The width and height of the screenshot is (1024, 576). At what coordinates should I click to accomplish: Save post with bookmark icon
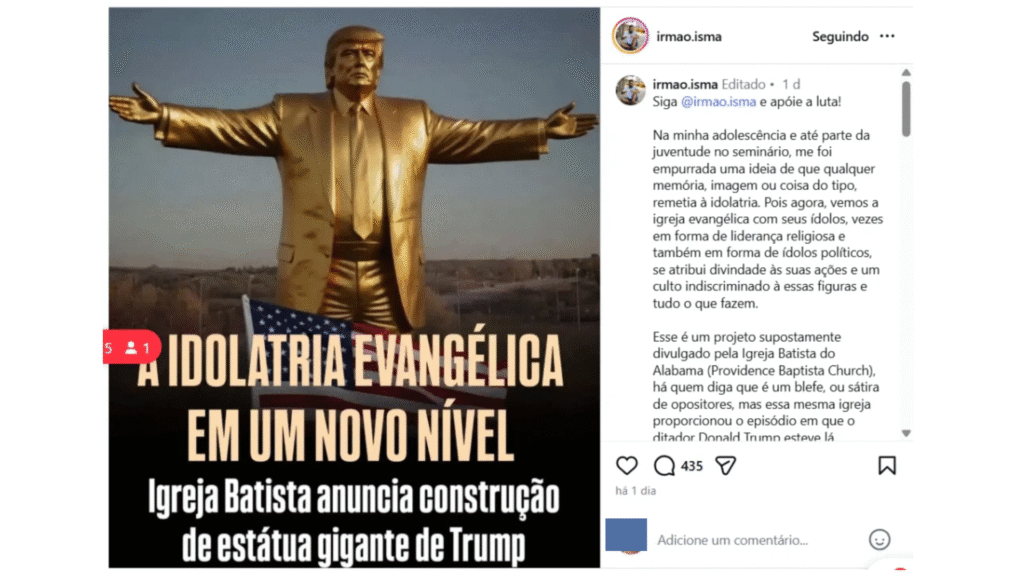click(886, 466)
